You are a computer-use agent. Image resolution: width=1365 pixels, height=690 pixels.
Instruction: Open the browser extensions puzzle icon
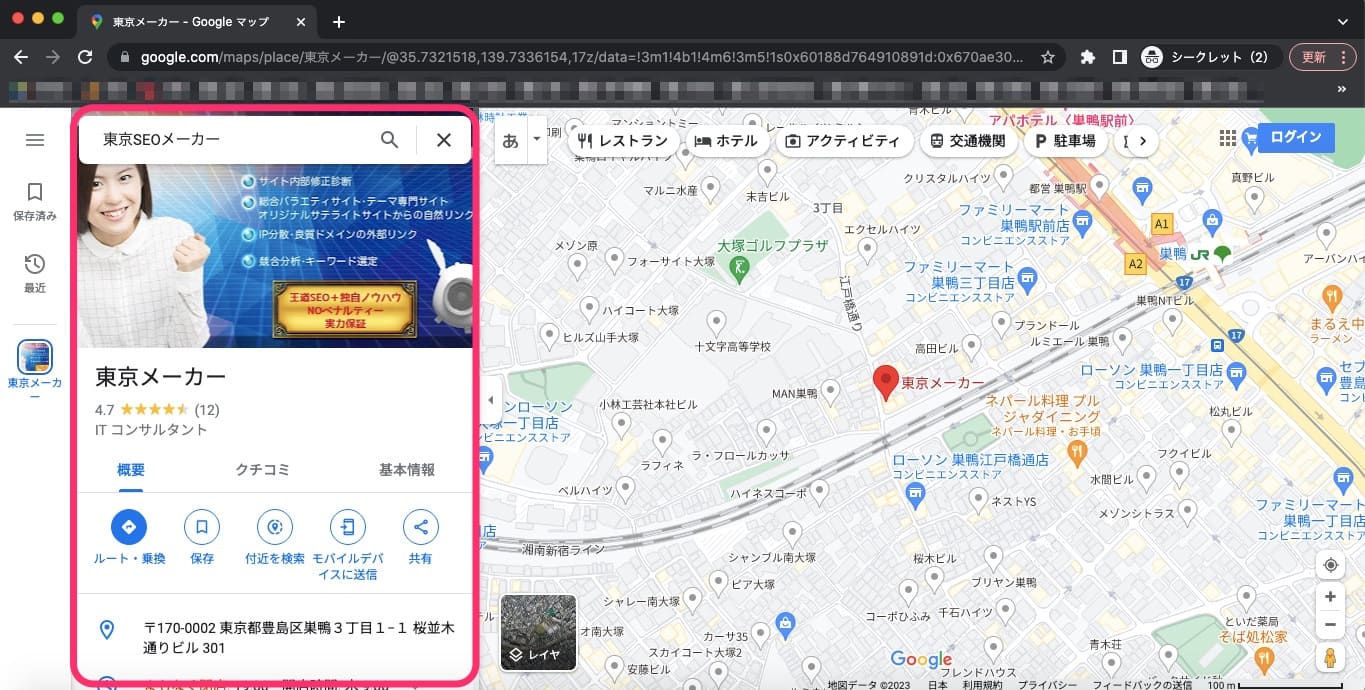click(1088, 57)
